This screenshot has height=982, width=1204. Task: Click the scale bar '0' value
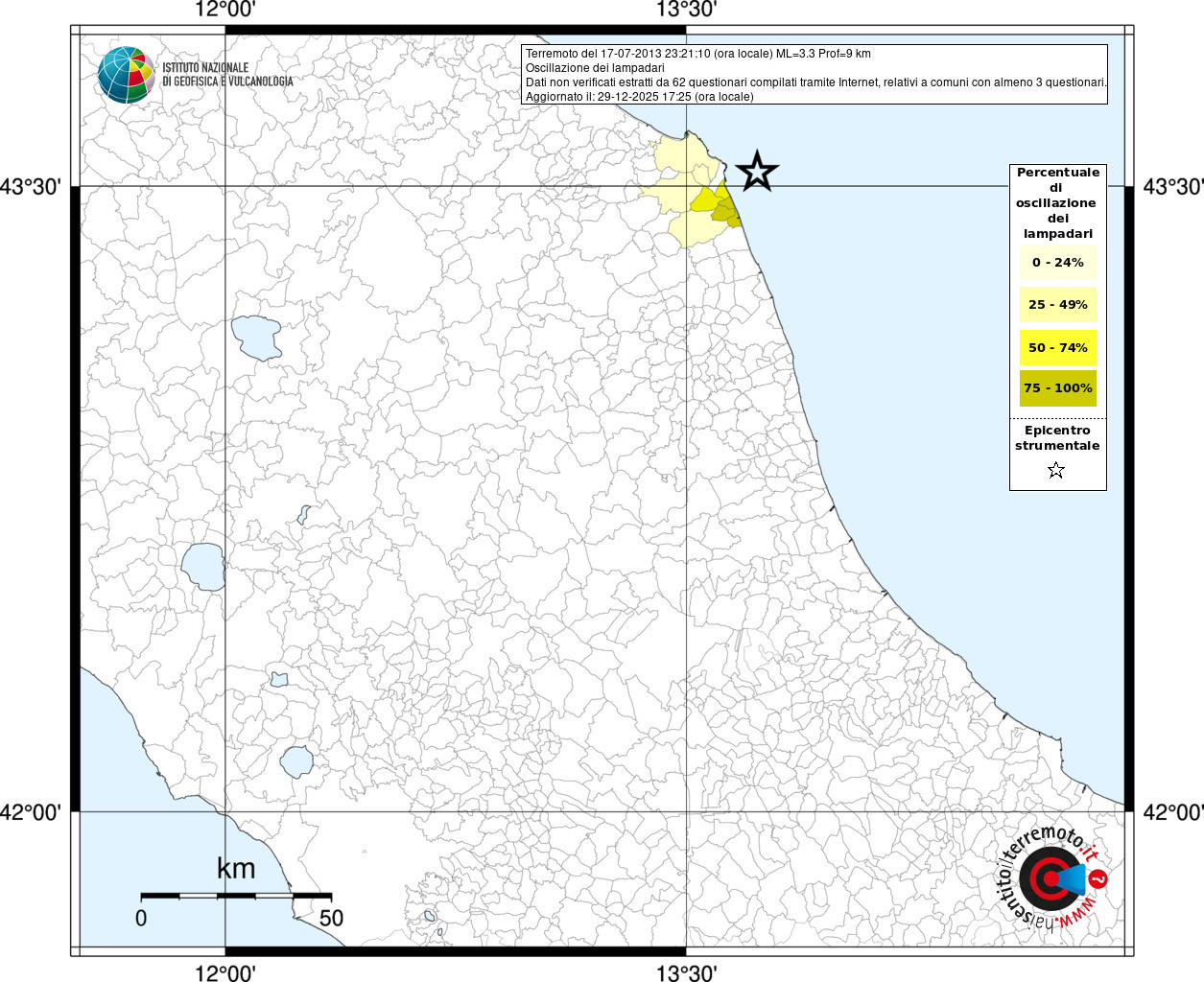[142, 918]
